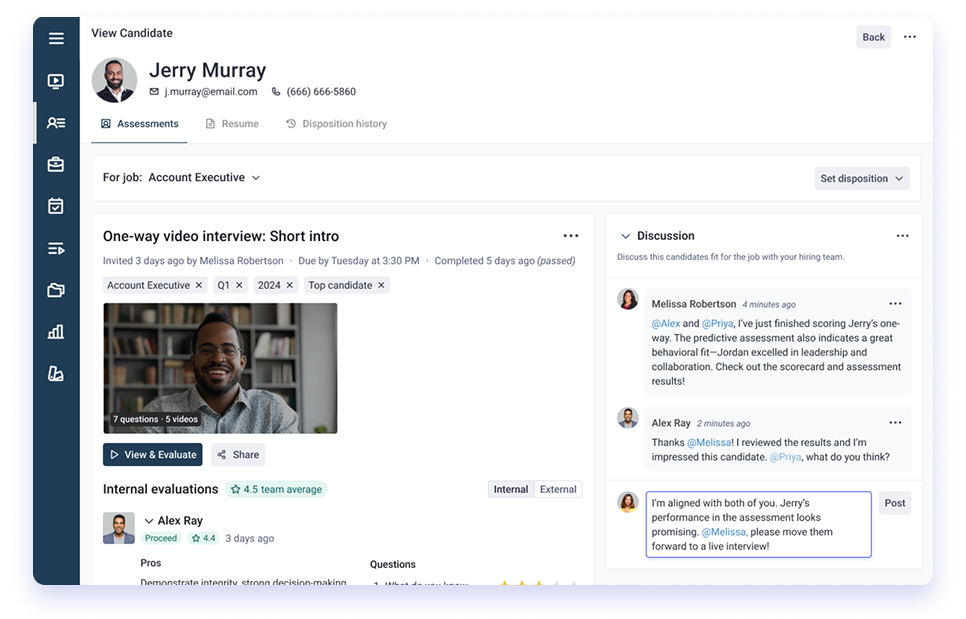Click the @Alex mention in Melissa's comment

coord(666,323)
